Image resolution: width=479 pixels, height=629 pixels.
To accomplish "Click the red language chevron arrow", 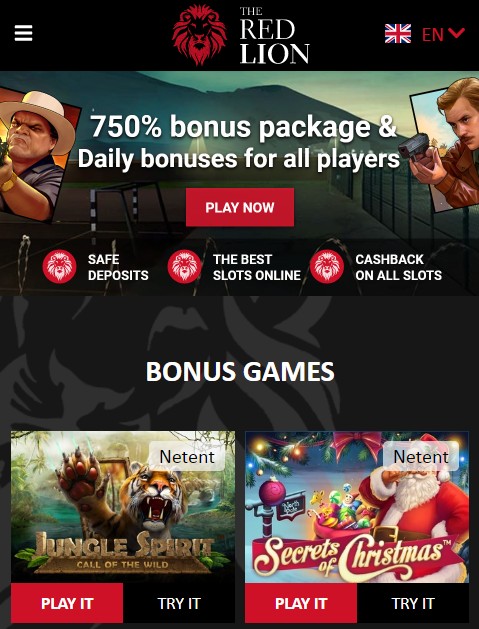I will pyautogui.click(x=456, y=33).
